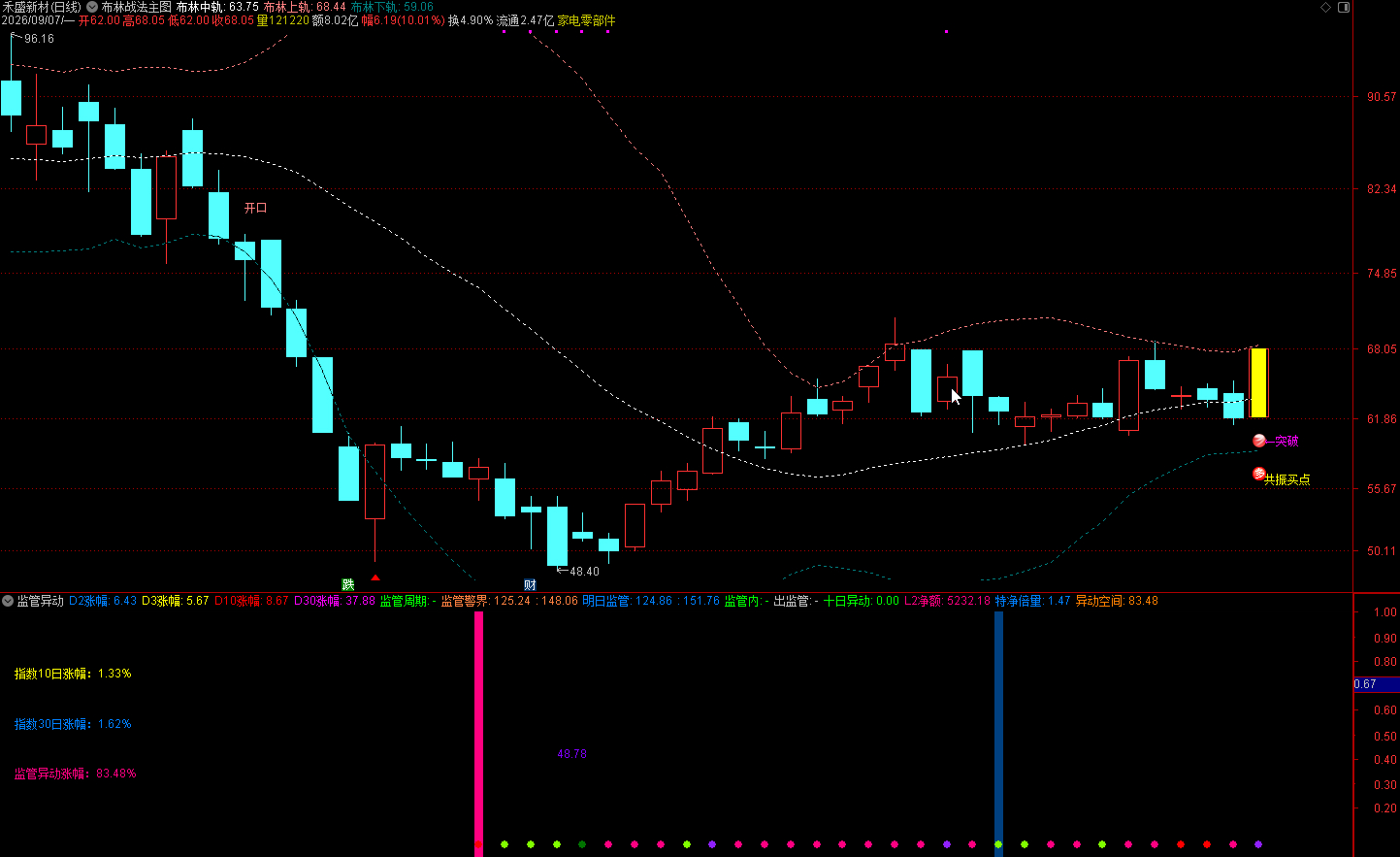Viewport: 1400px width, 857px height.
Task: Click the blue 0.67 value tag on axis
Action: [x=1376, y=684]
